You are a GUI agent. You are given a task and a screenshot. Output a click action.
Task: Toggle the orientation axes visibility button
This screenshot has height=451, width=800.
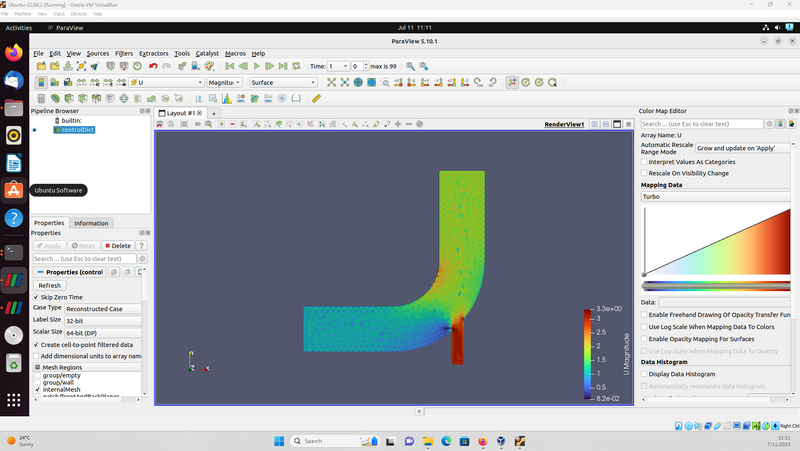click(512, 83)
